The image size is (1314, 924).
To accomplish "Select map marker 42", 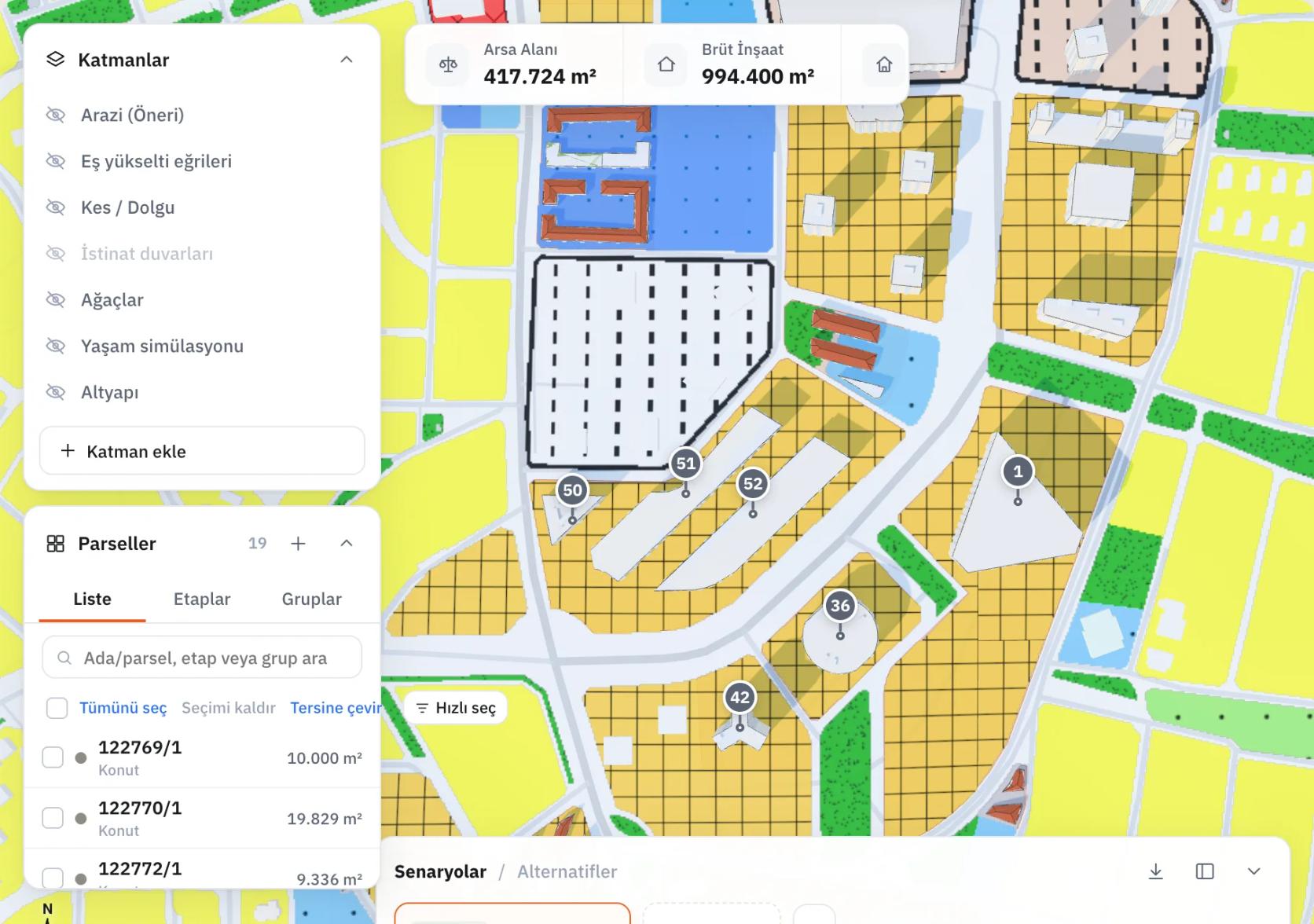I will click(x=740, y=697).
